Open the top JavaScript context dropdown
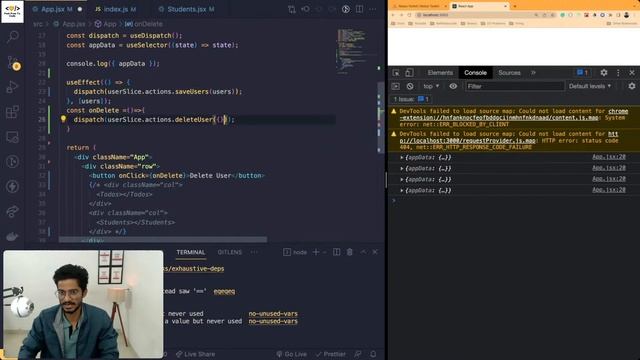 click(431, 86)
